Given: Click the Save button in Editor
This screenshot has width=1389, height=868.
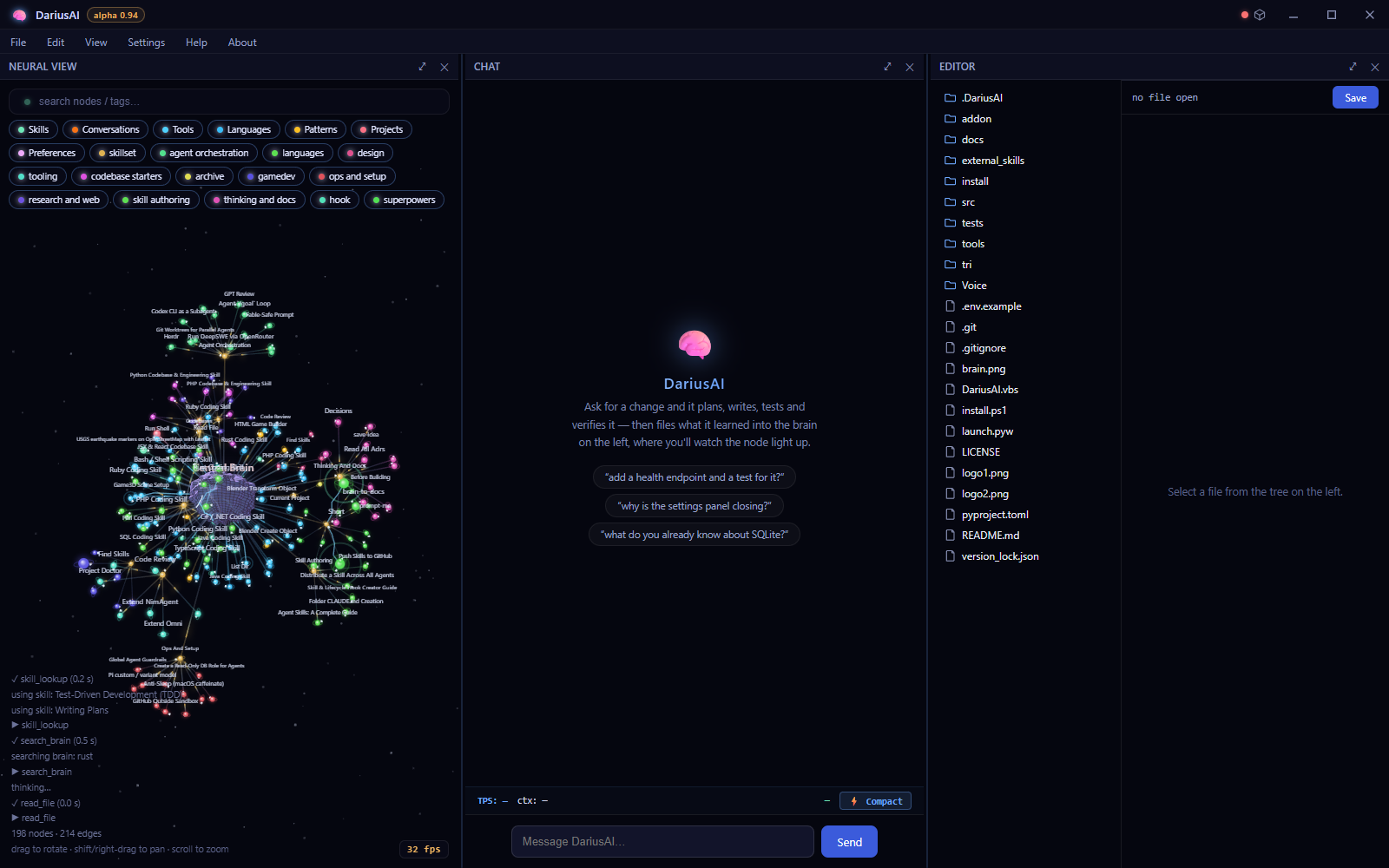Looking at the screenshot, I should click(x=1355, y=98).
